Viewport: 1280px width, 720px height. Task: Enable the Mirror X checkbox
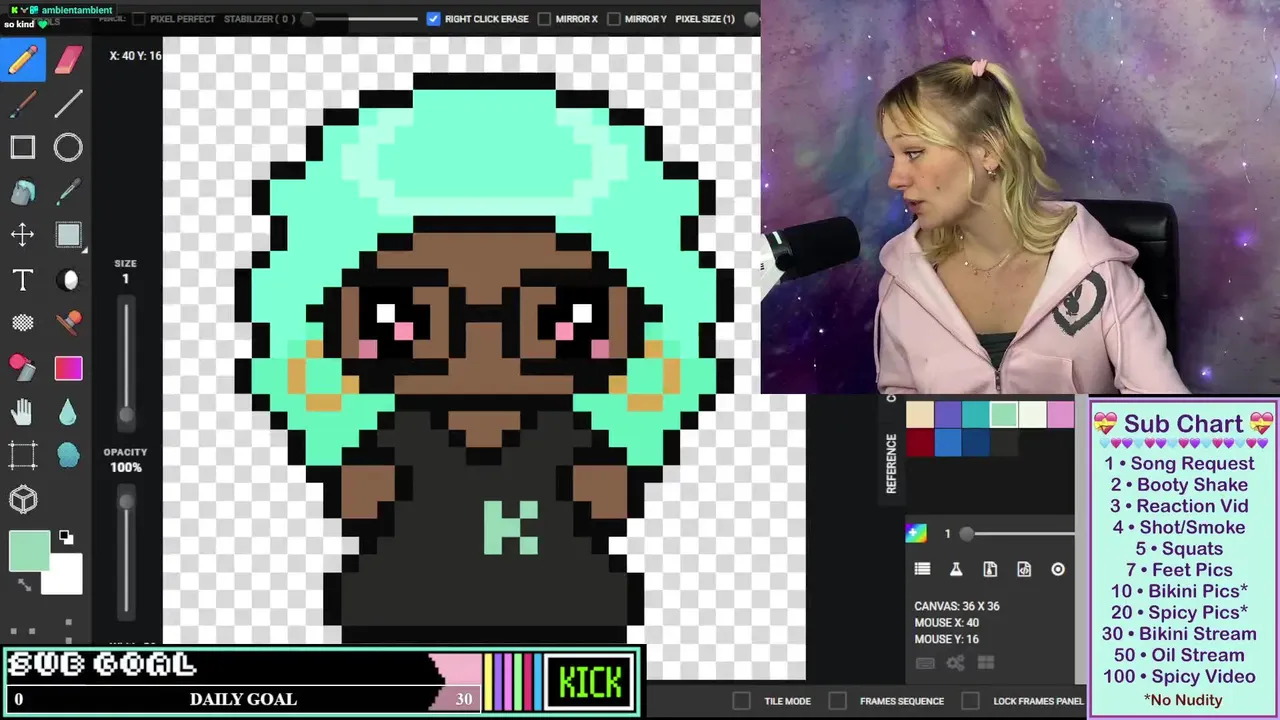click(544, 19)
